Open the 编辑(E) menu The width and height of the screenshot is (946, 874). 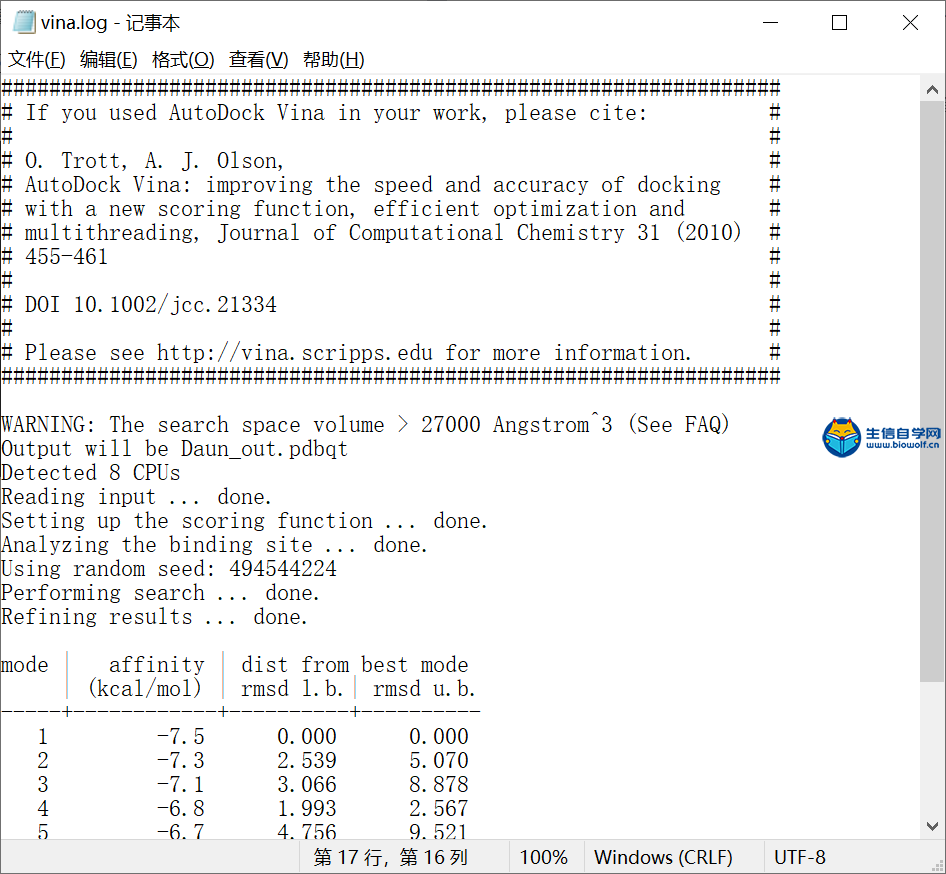(109, 60)
